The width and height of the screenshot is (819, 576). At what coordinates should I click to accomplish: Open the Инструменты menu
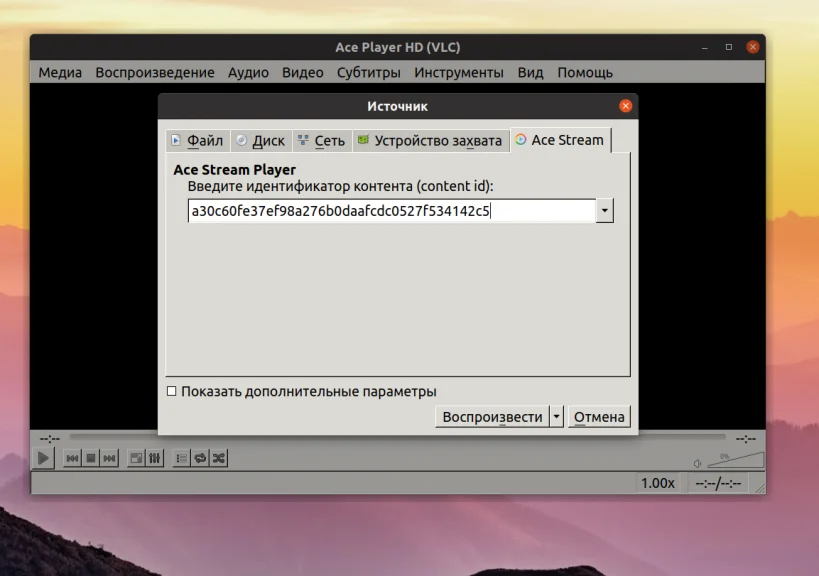[459, 72]
